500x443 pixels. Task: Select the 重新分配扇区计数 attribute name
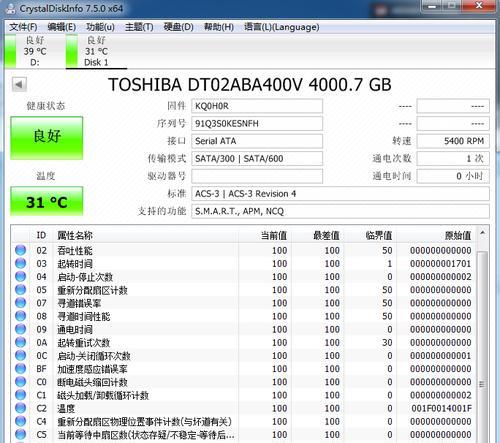[92, 290]
